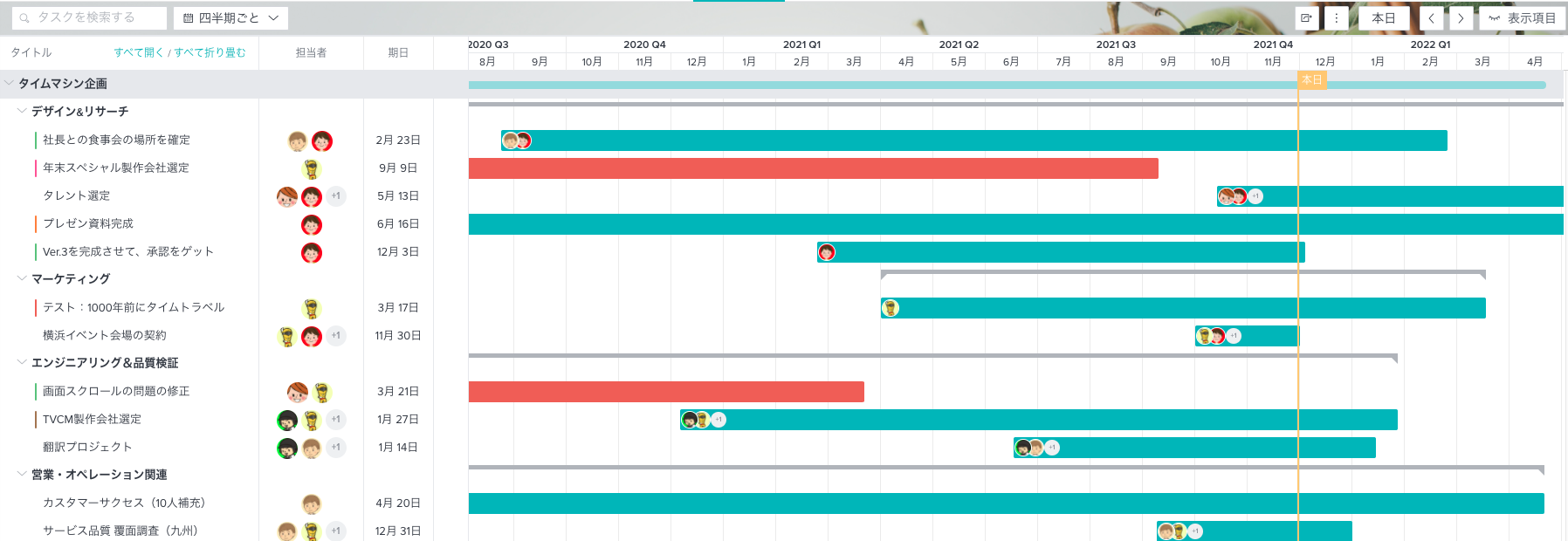1568x541 pixels.
Task: Click the teal カスタマーサクセス gantt bar
Action: (x=1007, y=503)
